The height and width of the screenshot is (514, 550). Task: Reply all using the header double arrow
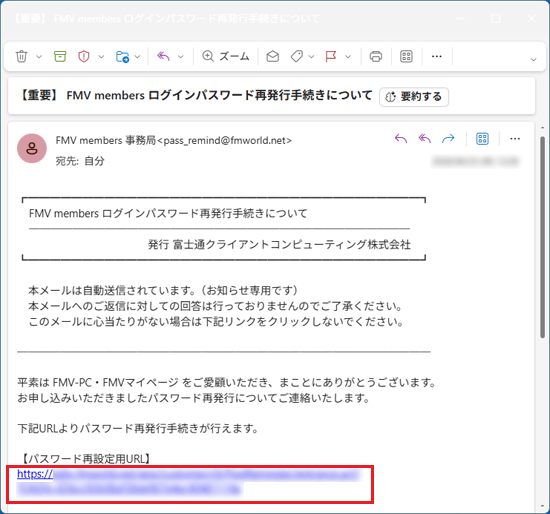coord(425,139)
